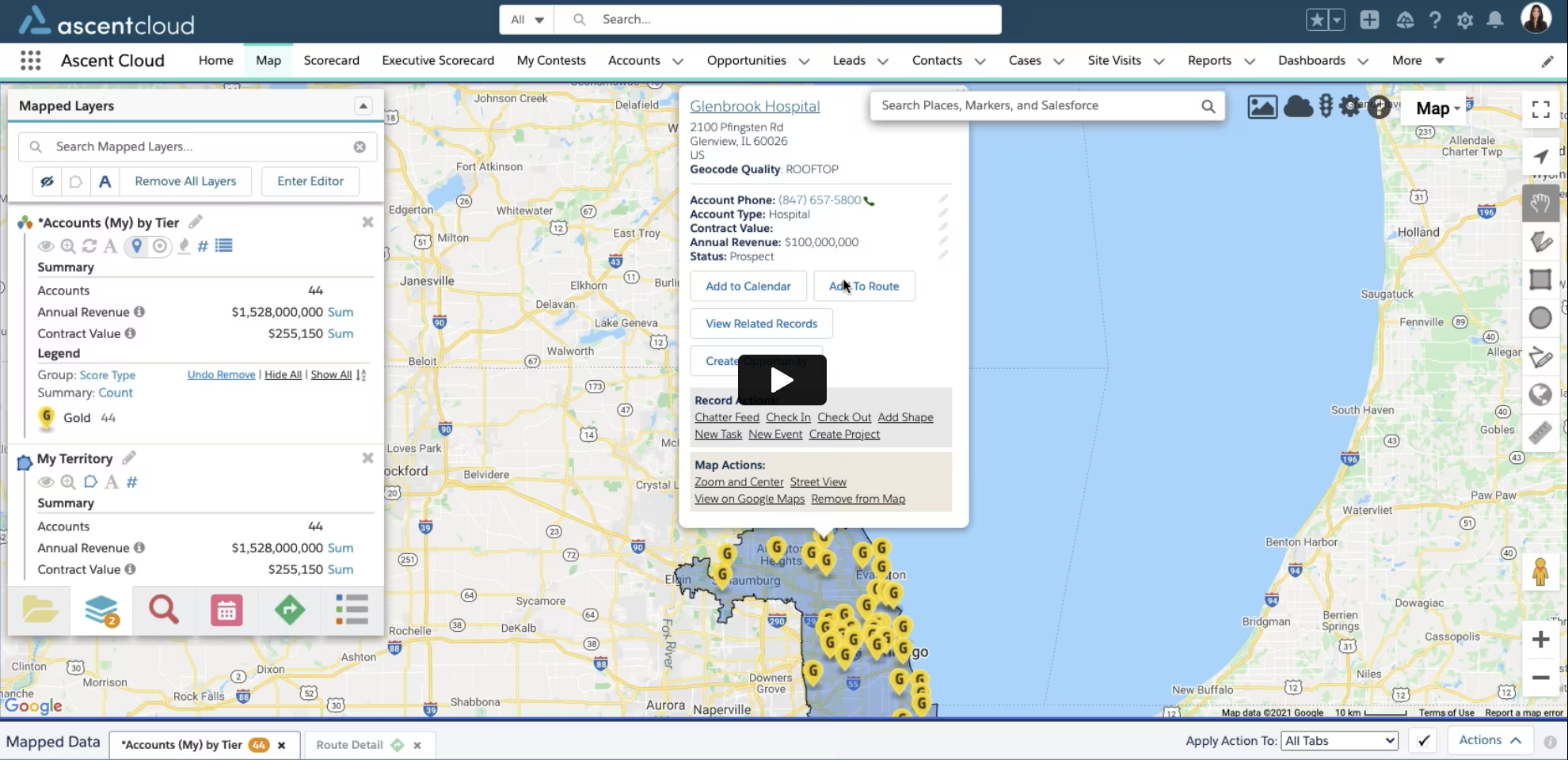This screenshot has width=1568, height=760.
Task: Open the routes direction arrow tab
Action: click(x=289, y=610)
